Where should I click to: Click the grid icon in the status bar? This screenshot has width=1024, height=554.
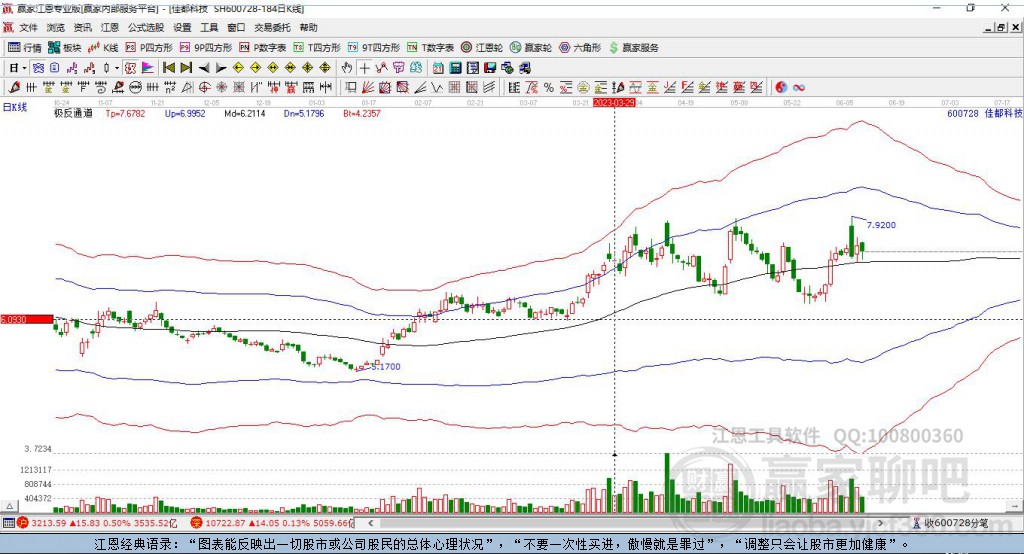(8, 523)
